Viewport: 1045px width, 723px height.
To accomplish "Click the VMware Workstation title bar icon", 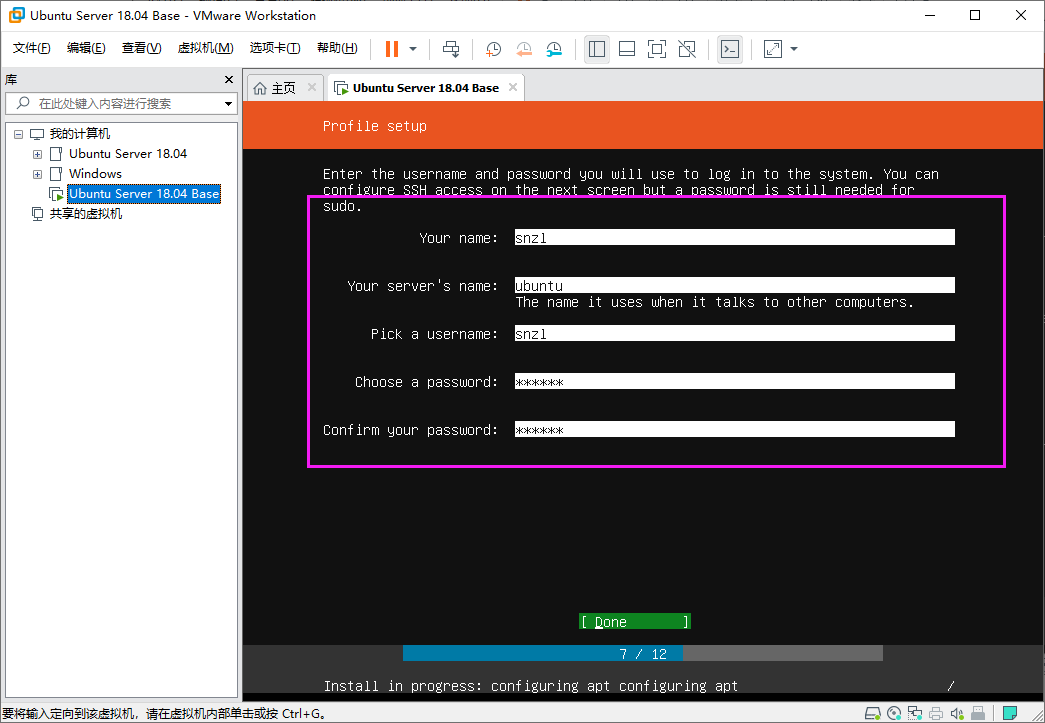I will tap(17, 15).
